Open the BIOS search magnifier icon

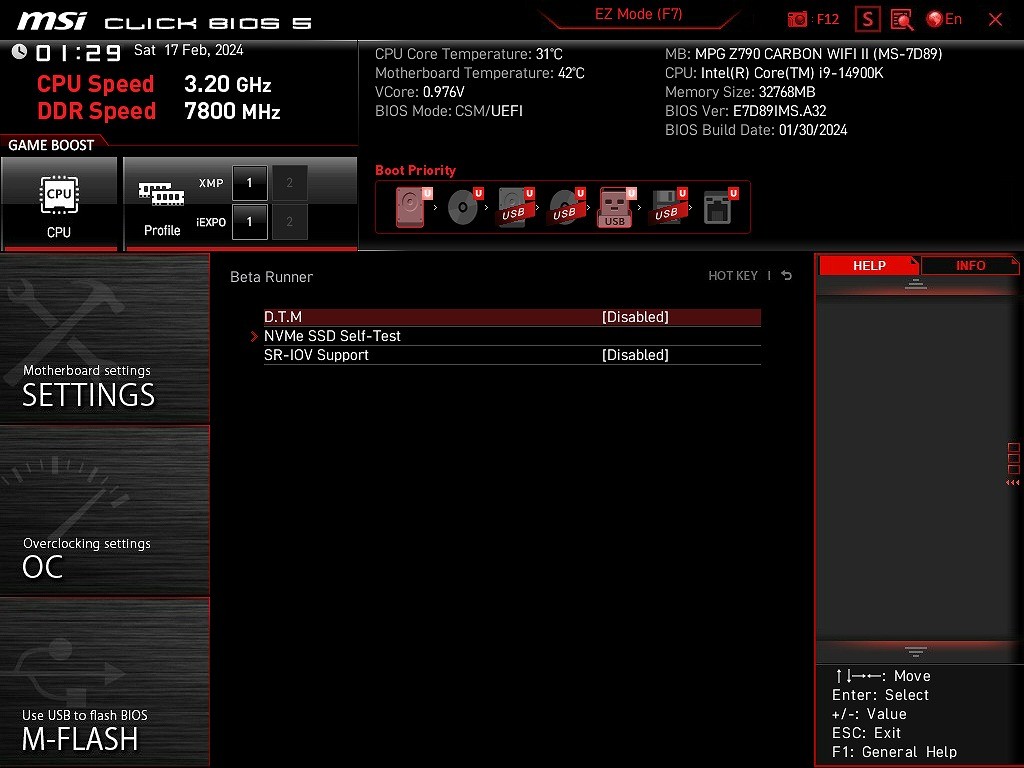coord(903,19)
